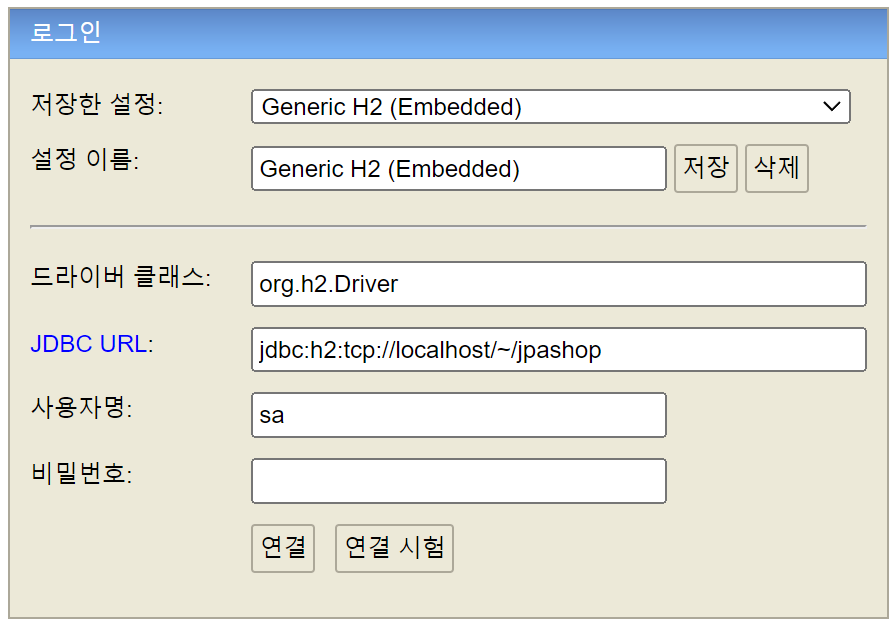The image size is (894, 625).
Task: Click the 설정 이름 setting name field
Action: click(x=458, y=169)
